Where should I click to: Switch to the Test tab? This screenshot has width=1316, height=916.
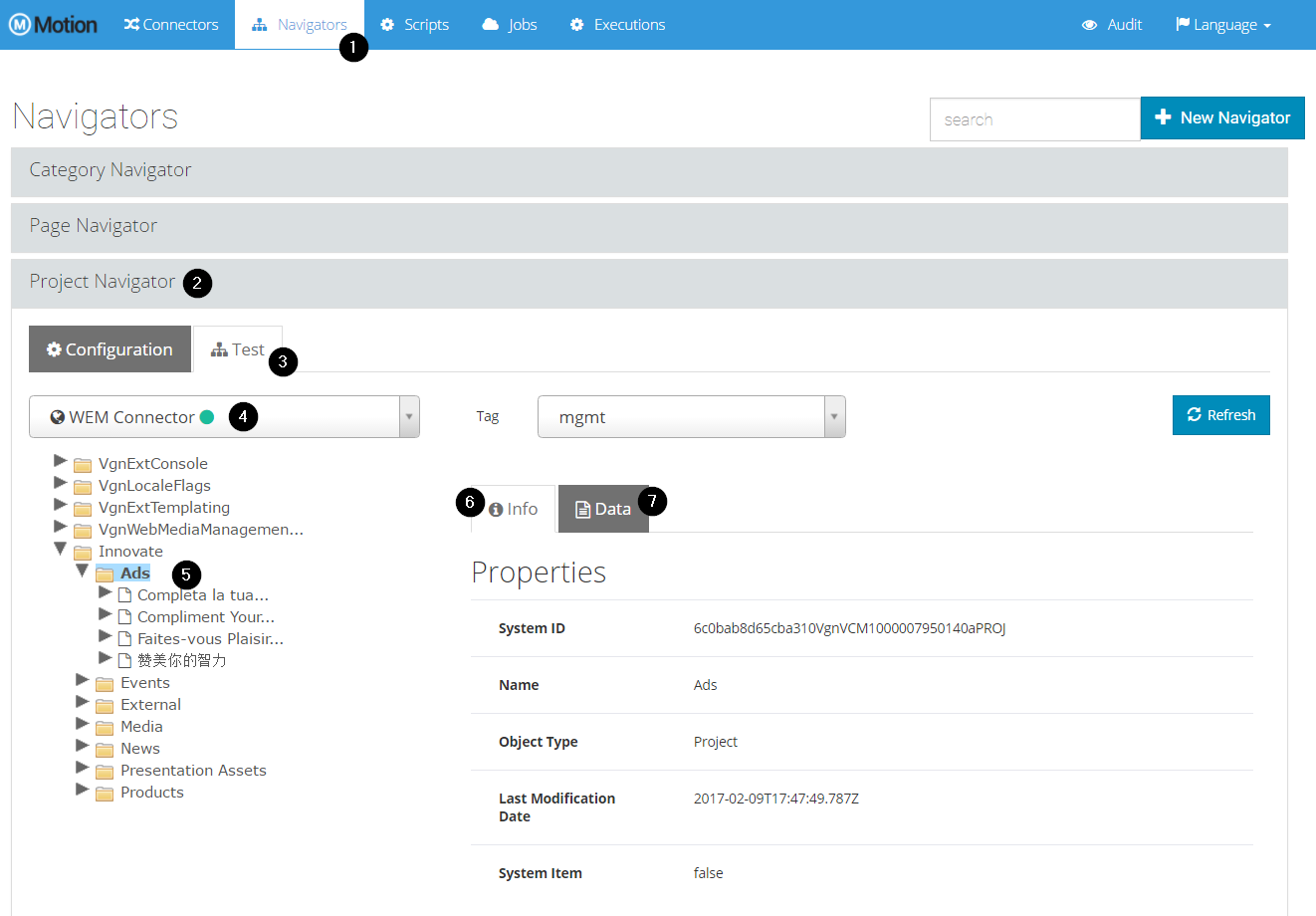[x=238, y=349]
